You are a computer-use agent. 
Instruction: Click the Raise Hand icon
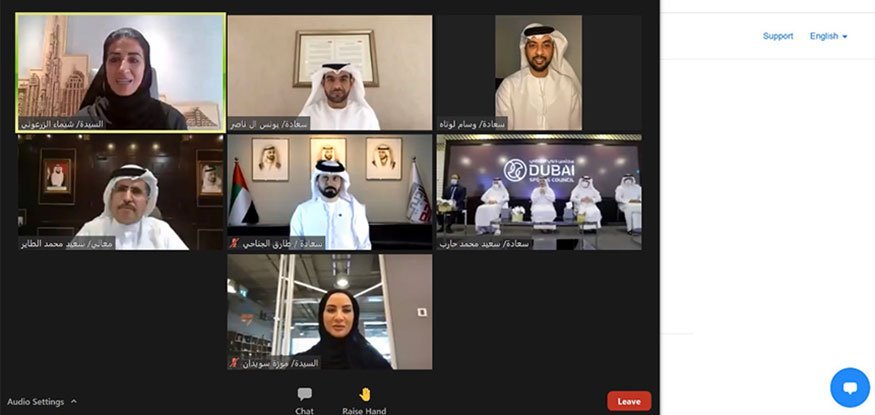tap(365, 394)
